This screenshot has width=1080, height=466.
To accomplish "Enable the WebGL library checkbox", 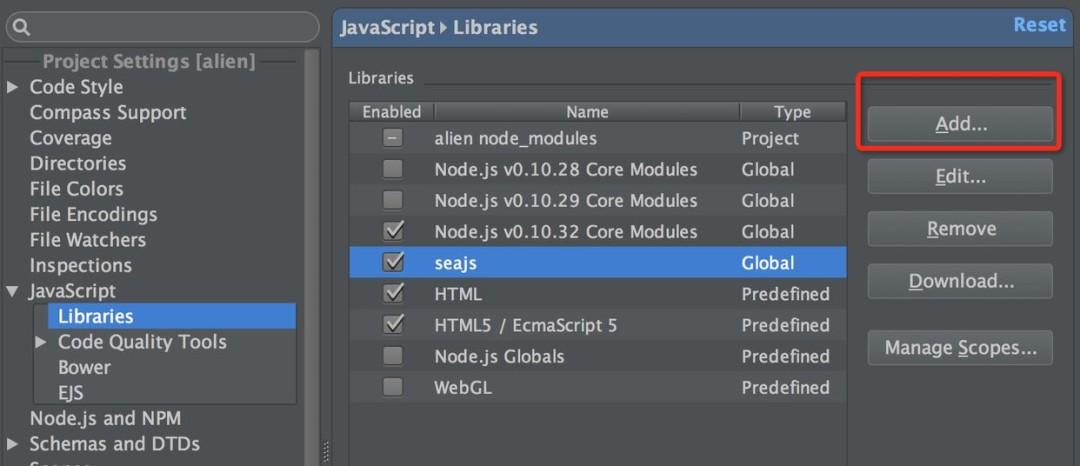I will tap(393, 387).
